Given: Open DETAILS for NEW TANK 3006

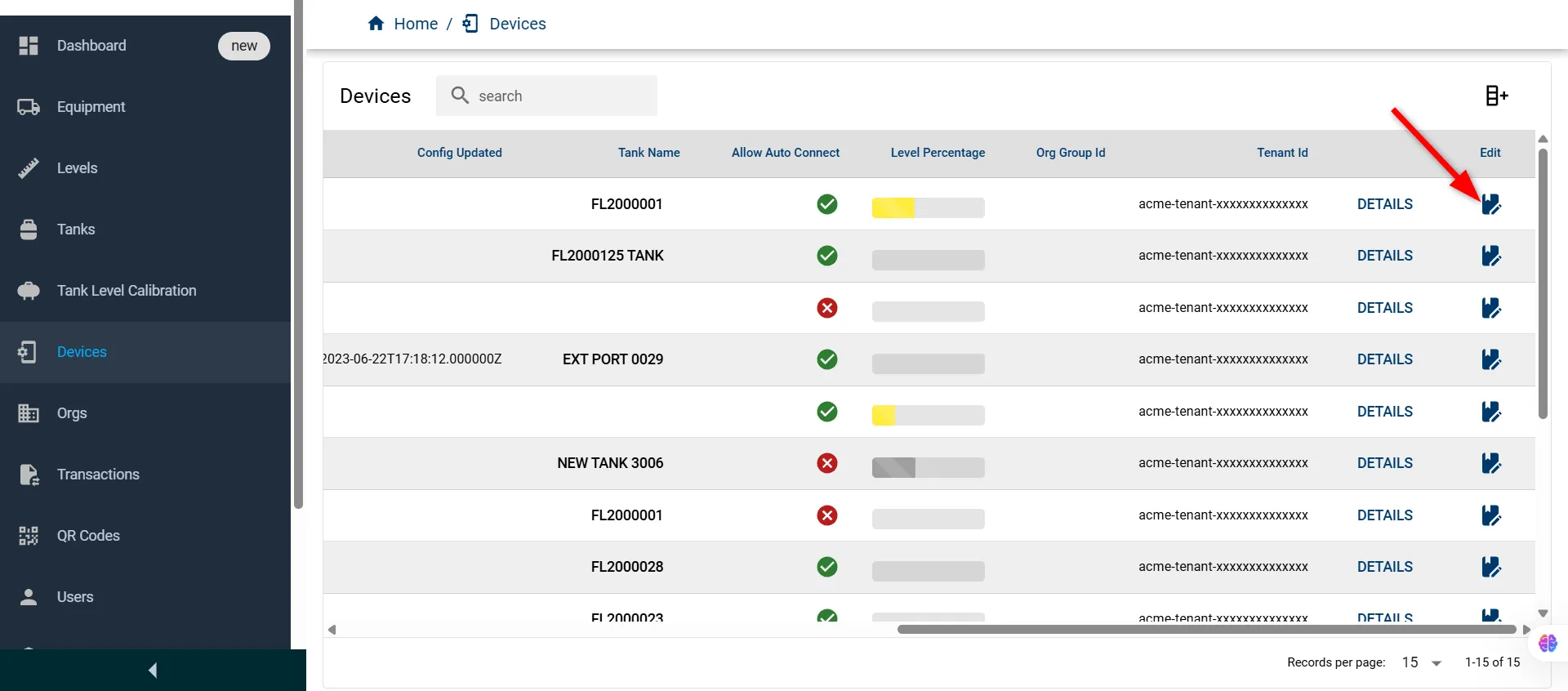Looking at the screenshot, I should [x=1385, y=463].
